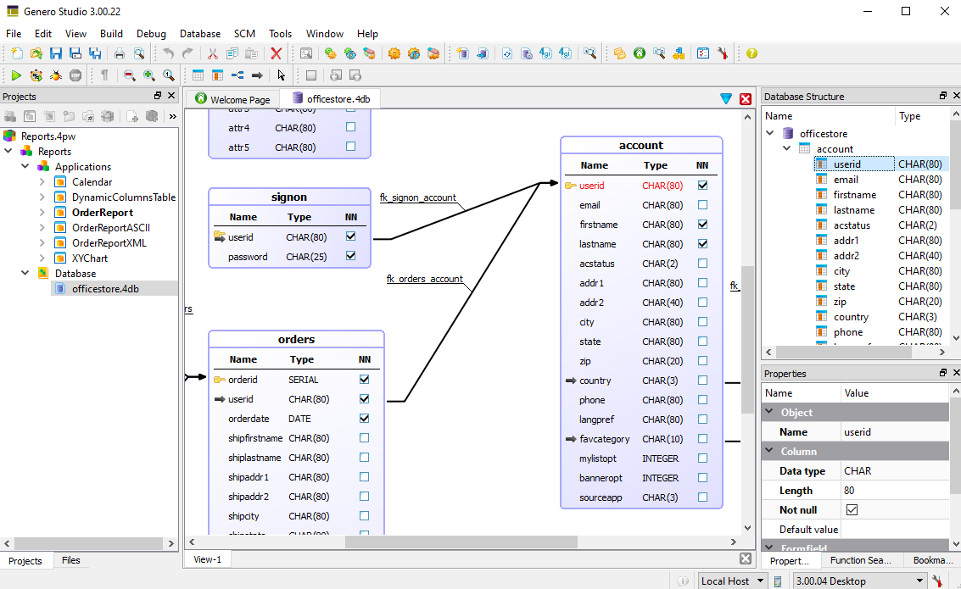Activate the arrow pointer tool in the diagram toolbar

pos(280,75)
